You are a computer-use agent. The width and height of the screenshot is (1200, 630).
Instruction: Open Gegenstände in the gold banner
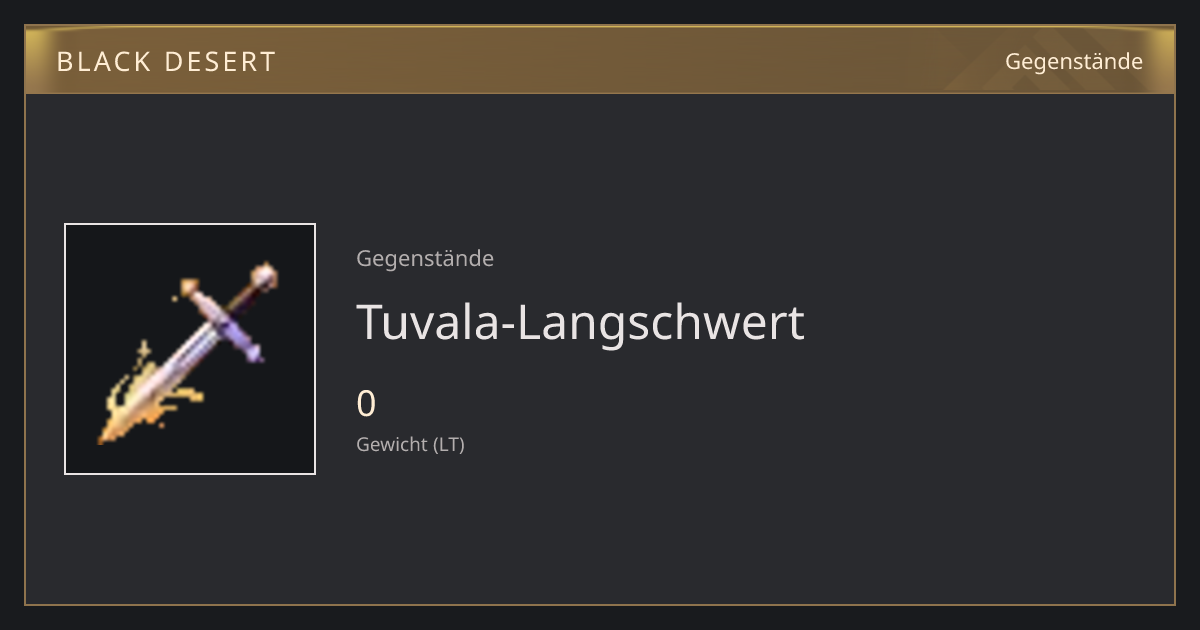pos(1073,61)
